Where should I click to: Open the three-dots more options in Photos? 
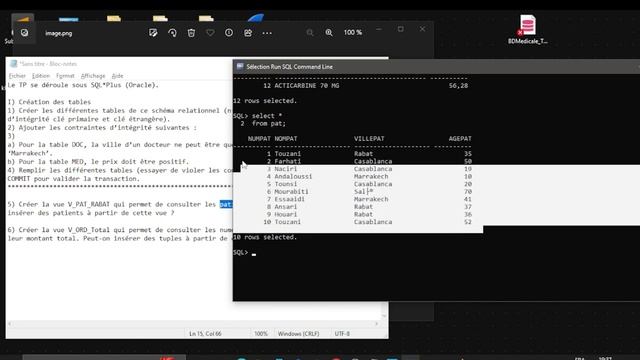[x=267, y=33]
